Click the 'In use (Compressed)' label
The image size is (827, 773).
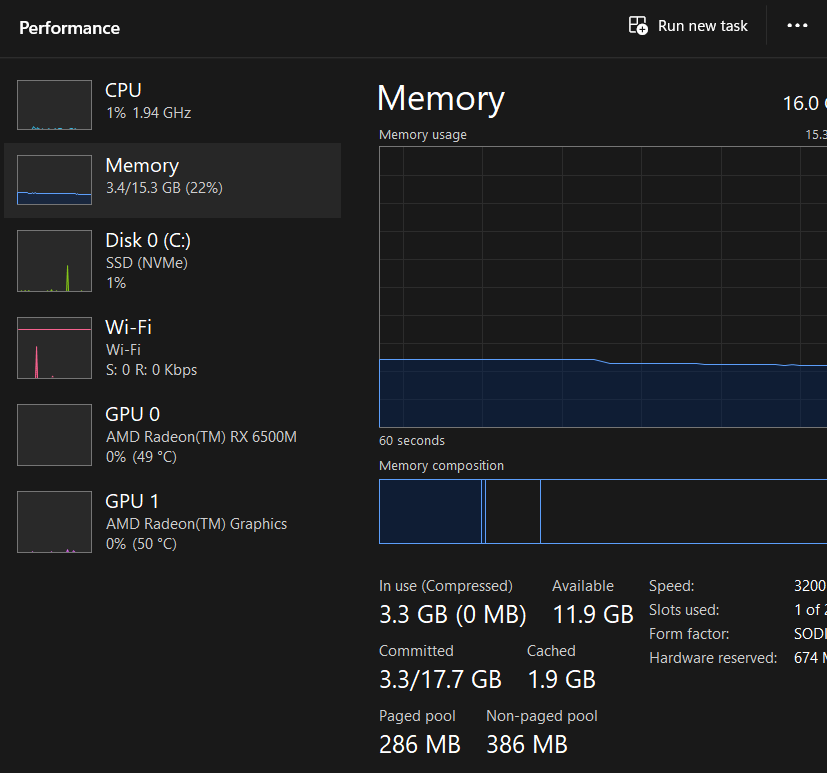446,586
